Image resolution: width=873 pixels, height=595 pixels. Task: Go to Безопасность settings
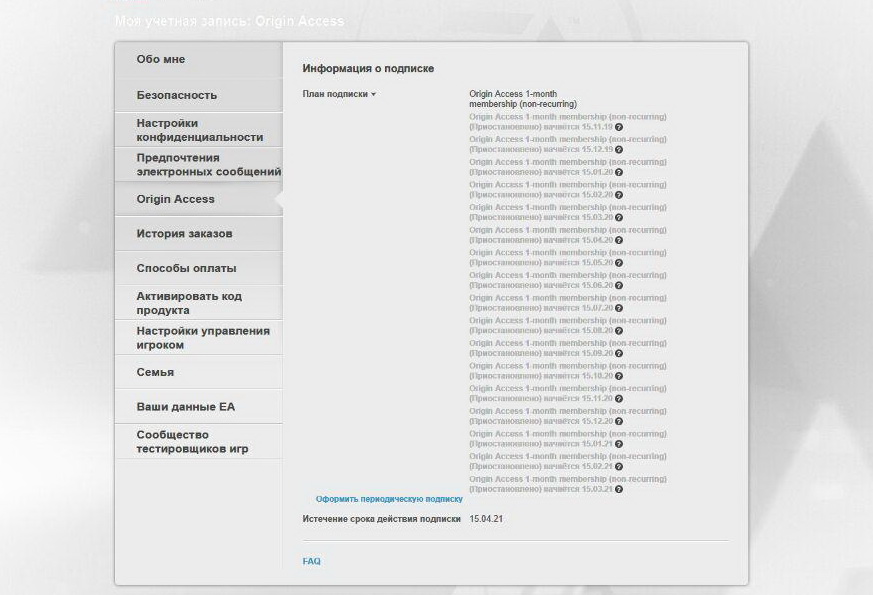pos(199,95)
